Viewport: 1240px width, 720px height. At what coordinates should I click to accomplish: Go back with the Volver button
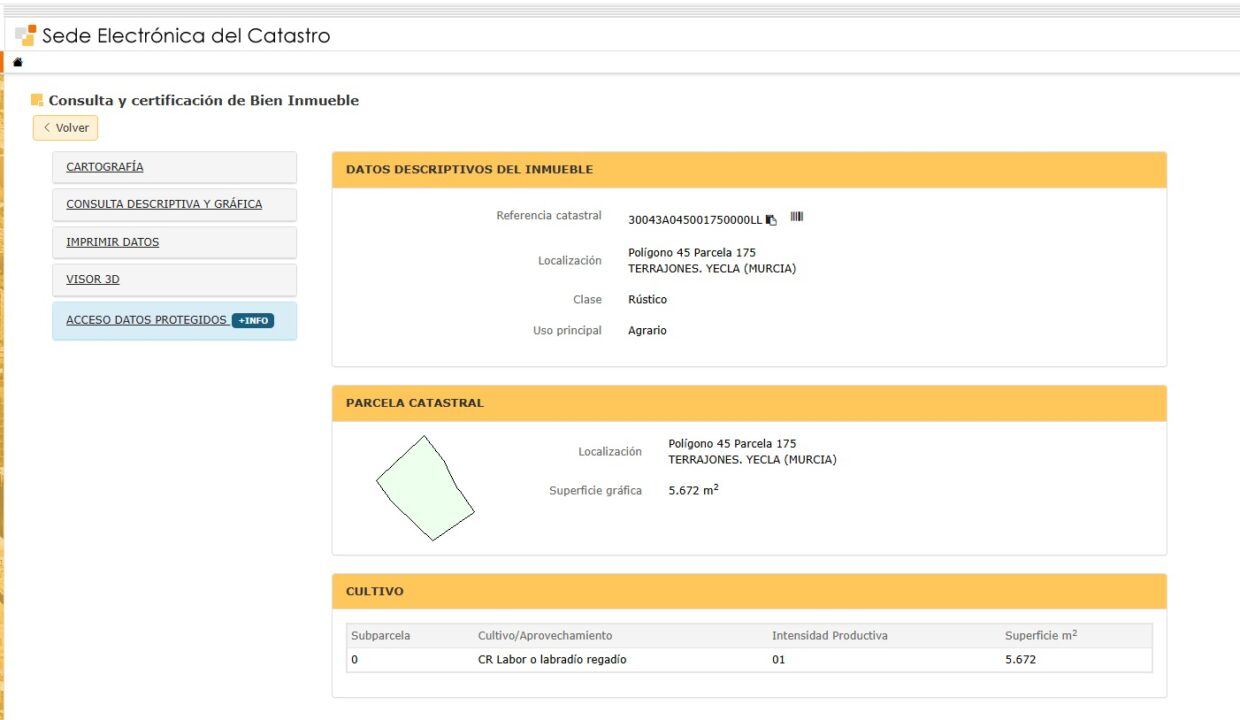tap(66, 128)
